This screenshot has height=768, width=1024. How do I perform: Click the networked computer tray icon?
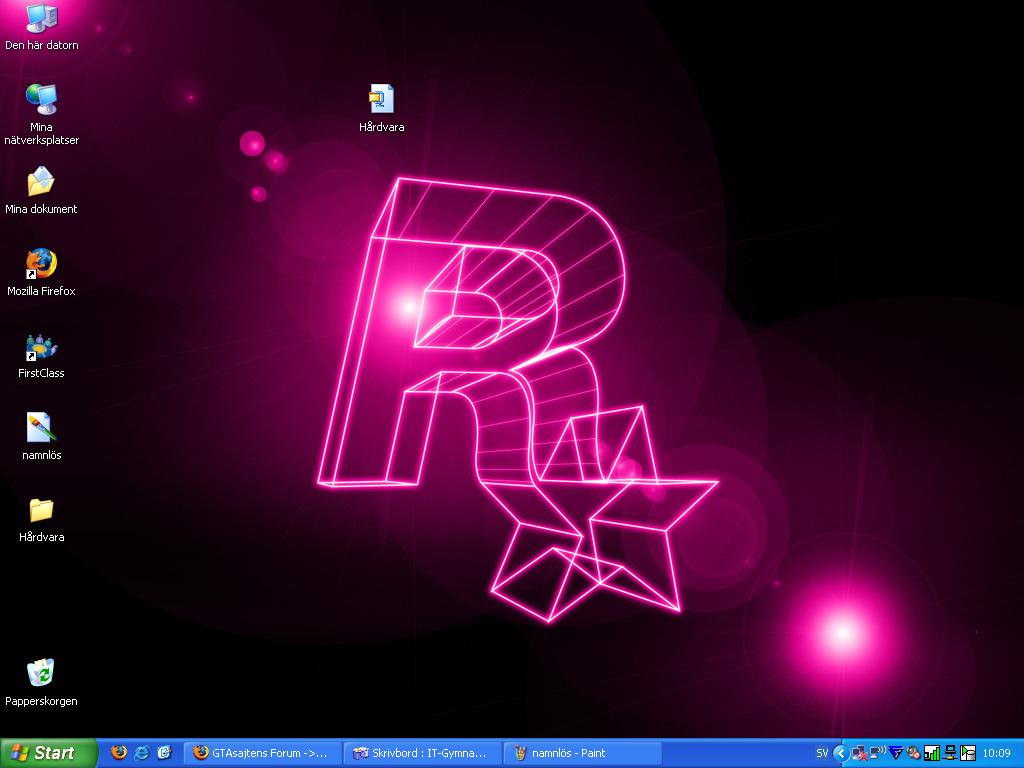[950, 753]
